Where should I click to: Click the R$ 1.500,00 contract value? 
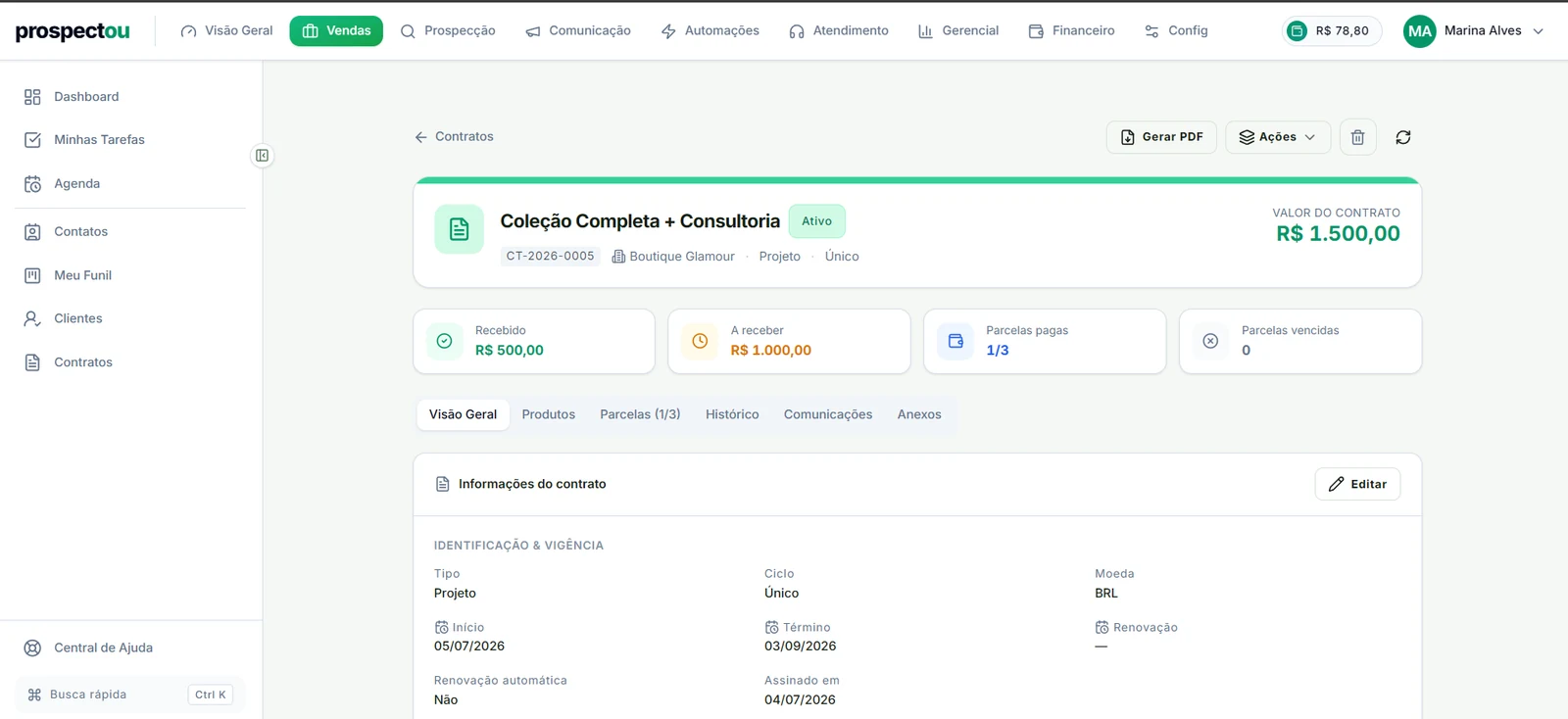click(1338, 233)
